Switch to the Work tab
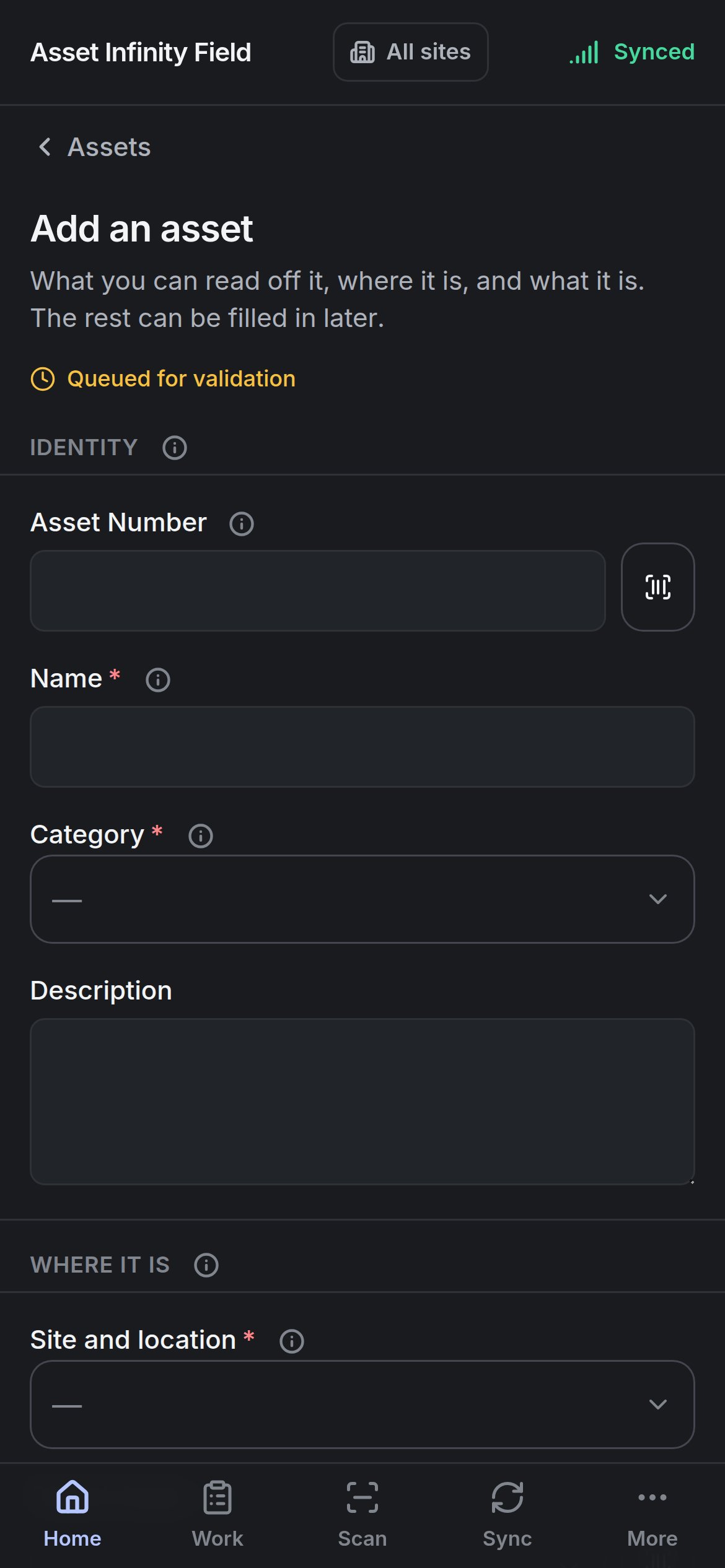The width and height of the screenshot is (725, 1568). (217, 1514)
